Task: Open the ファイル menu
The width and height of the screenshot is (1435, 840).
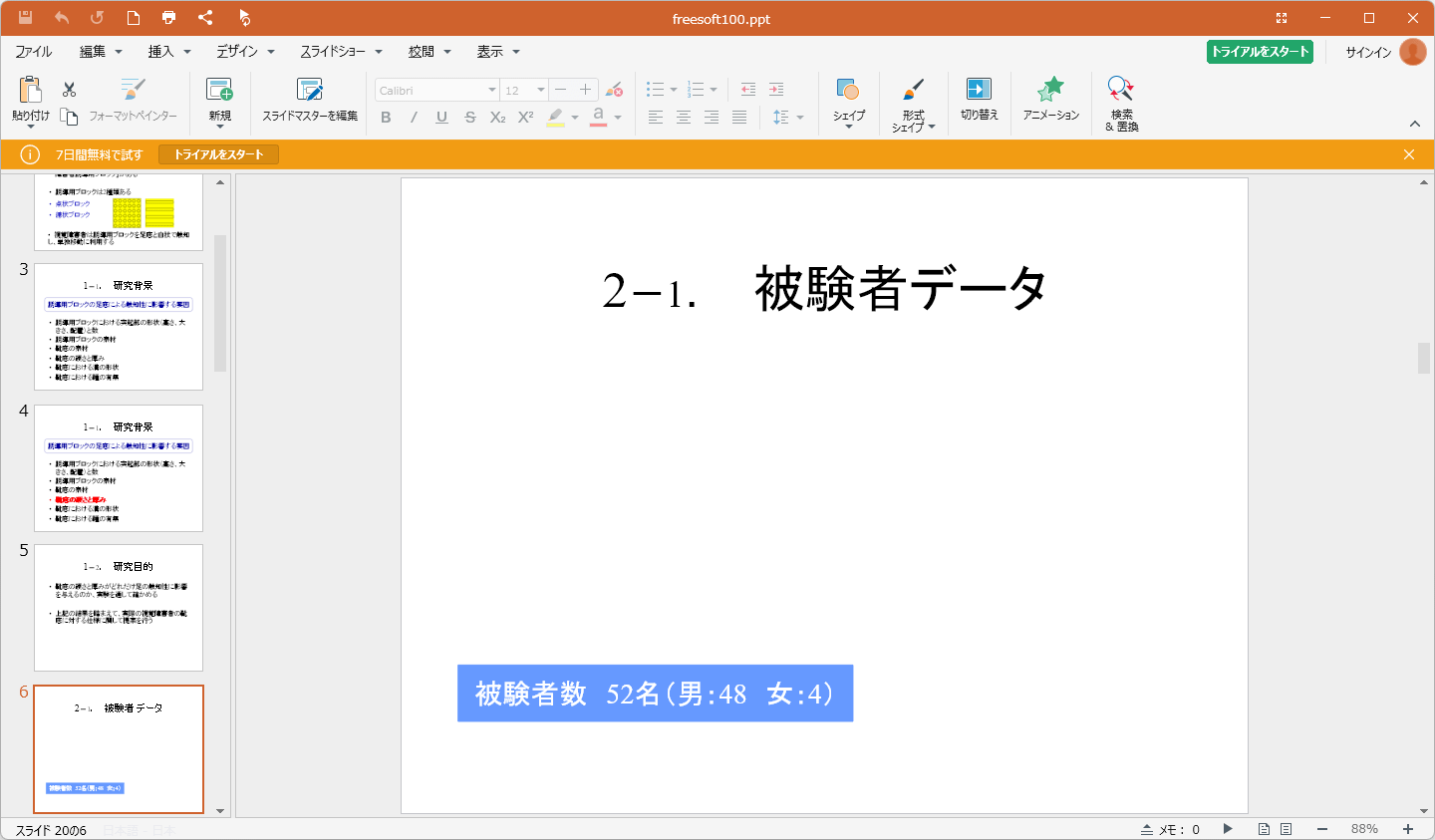Action: point(34,52)
